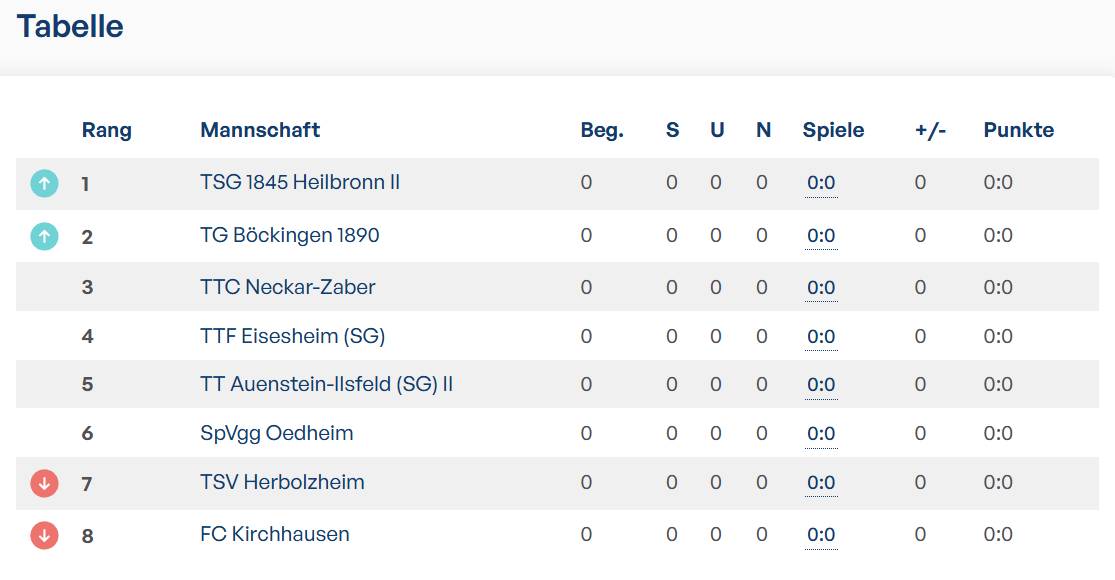Click the Punkte column header
This screenshot has width=1115, height=580.
pyautogui.click(x=1018, y=130)
